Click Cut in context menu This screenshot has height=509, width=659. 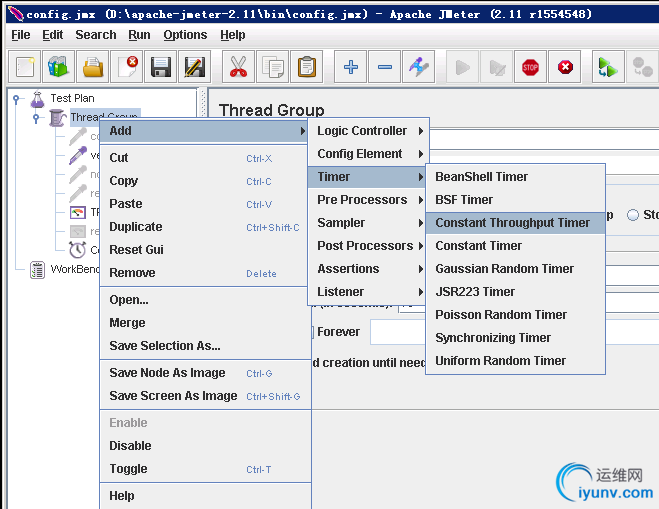[204, 158]
